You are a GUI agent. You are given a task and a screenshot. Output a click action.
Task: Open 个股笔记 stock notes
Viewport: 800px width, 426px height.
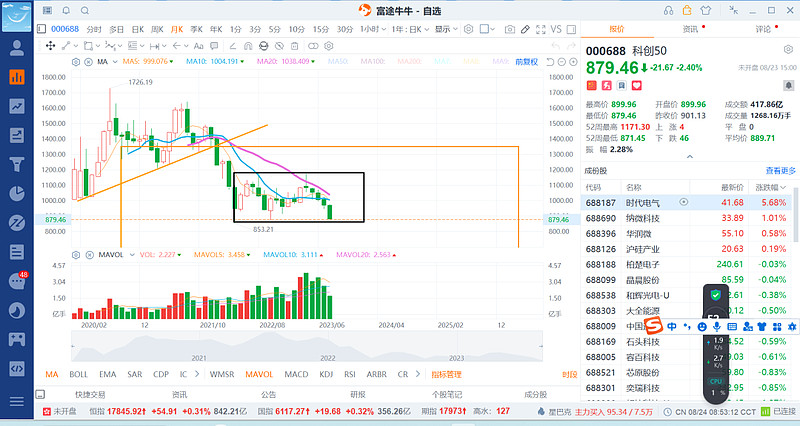(447, 394)
